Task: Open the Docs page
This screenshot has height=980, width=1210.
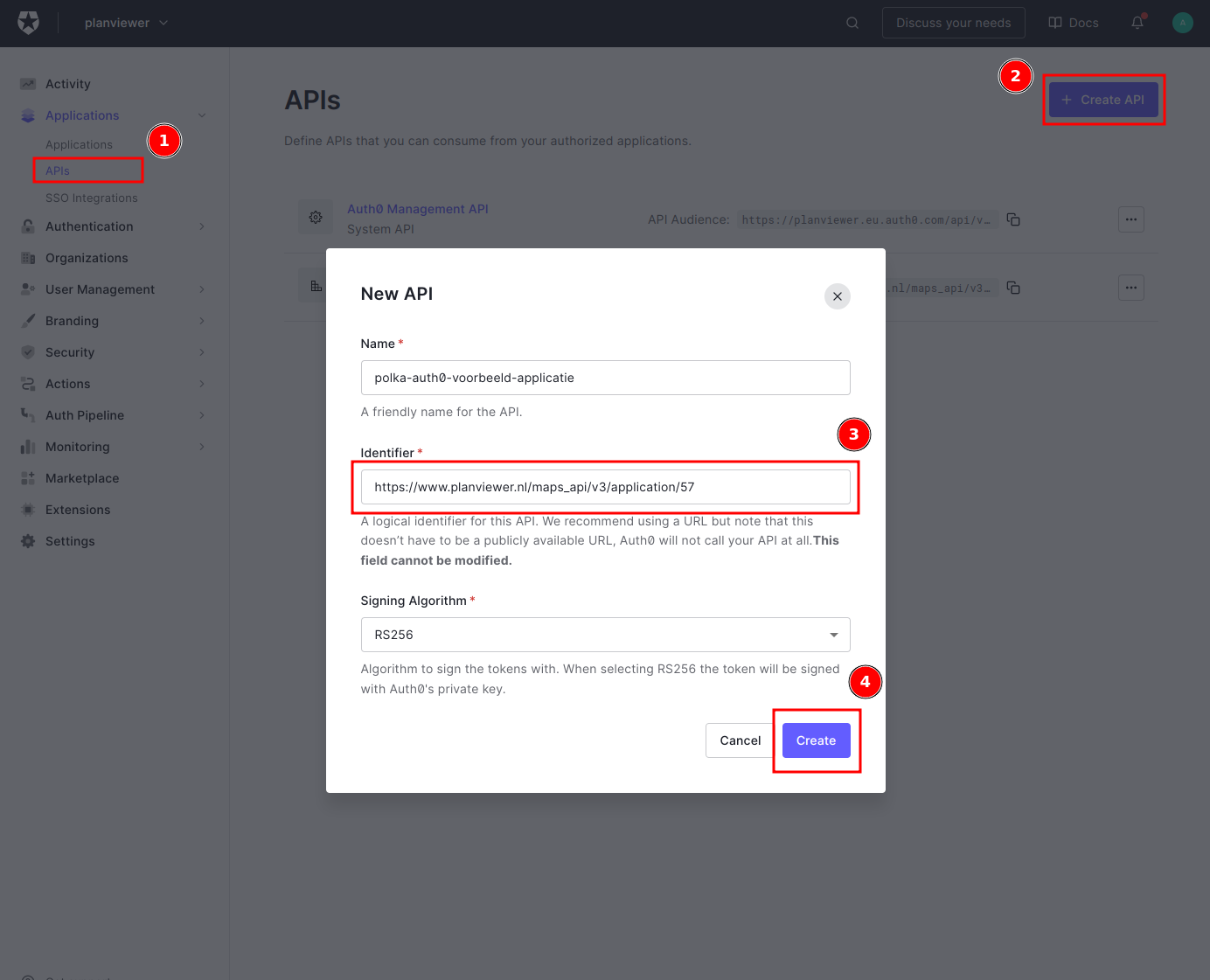Action: (1073, 23)
